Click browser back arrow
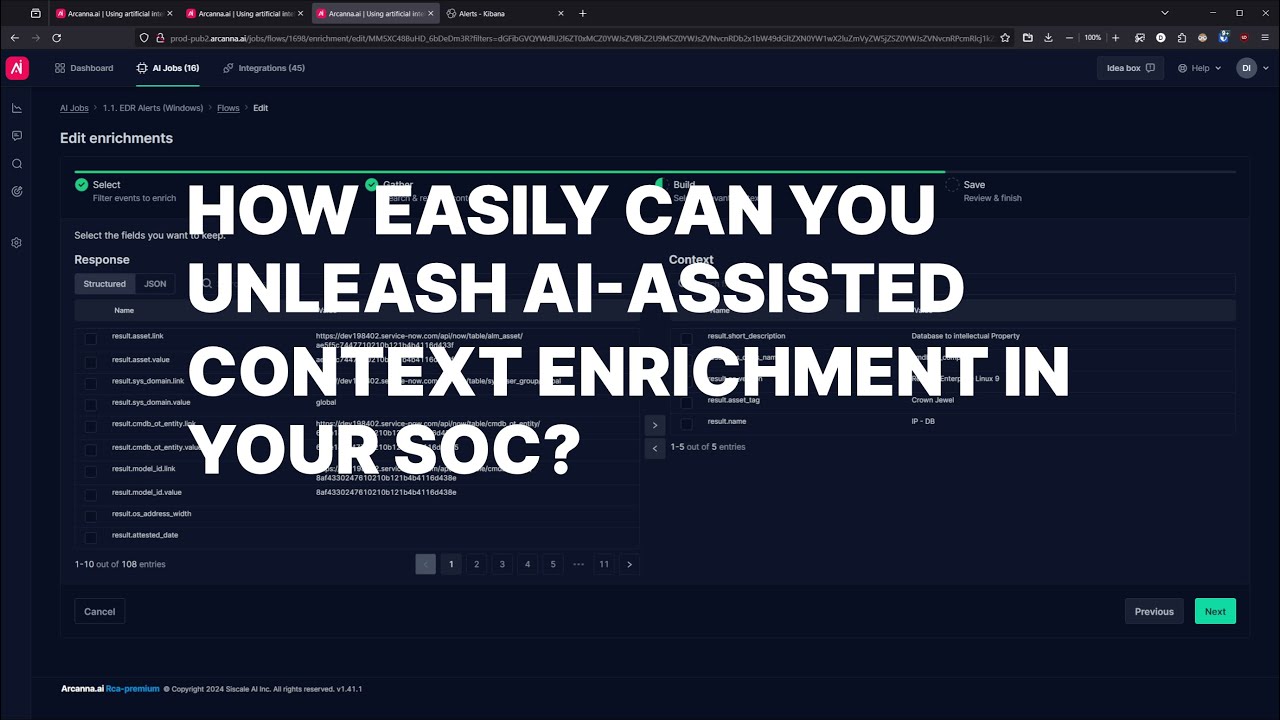Image resolution: width=1280 pixels, height=720 pixels. tap(14, 38)
